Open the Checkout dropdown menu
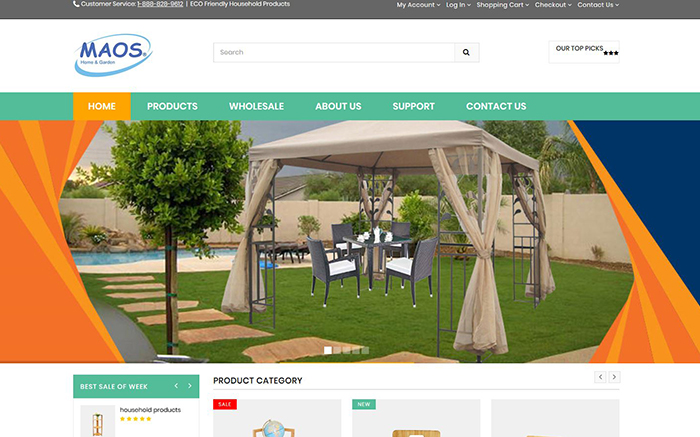This screenshot has width=700, height=437. point(552,4)
